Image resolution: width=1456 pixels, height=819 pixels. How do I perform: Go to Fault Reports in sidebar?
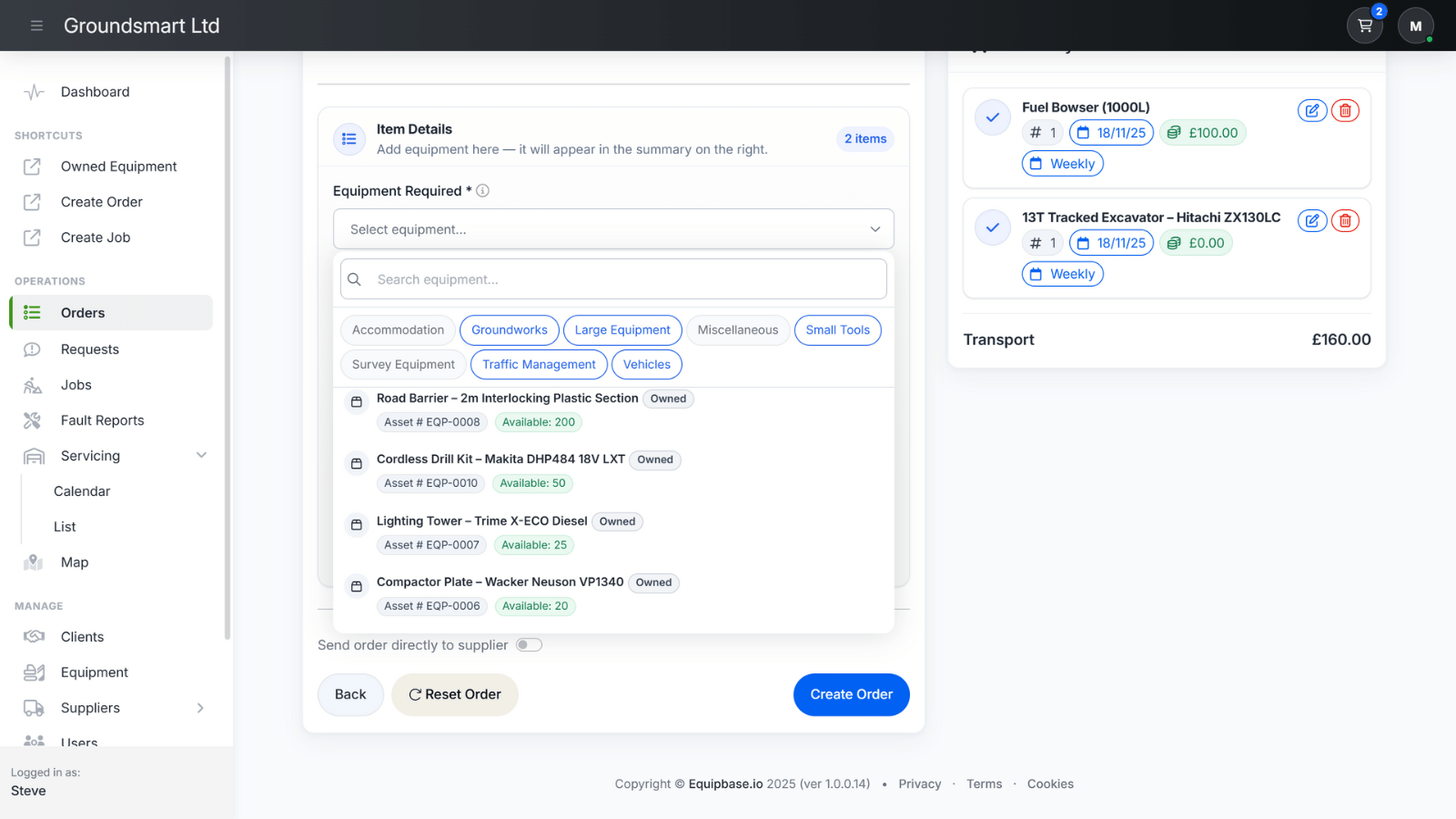(x=102, y=420)
